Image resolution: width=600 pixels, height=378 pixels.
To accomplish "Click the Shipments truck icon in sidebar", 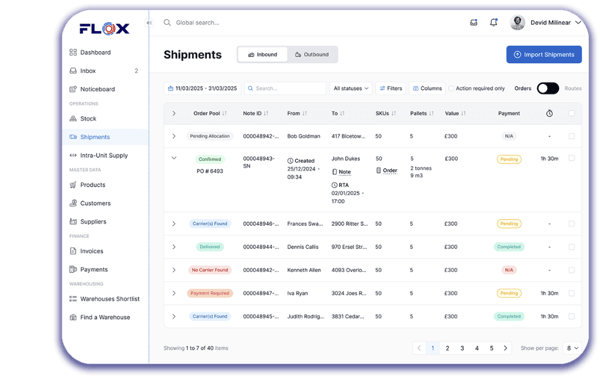I will [73, 137].
